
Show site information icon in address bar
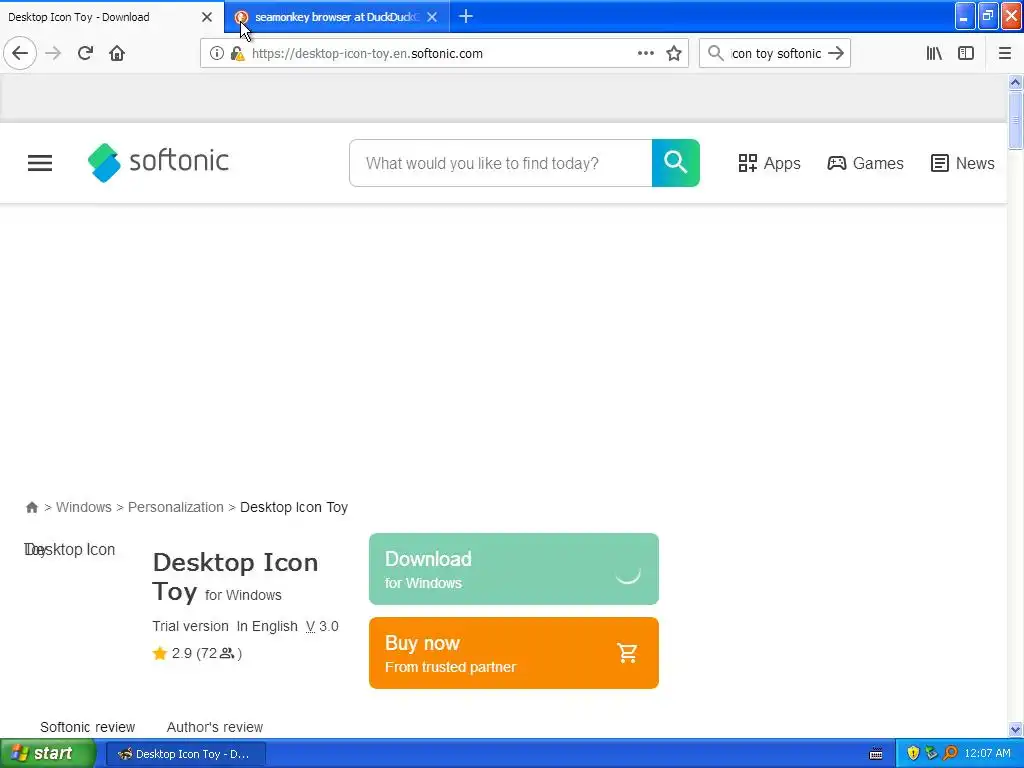click(216, 54)
